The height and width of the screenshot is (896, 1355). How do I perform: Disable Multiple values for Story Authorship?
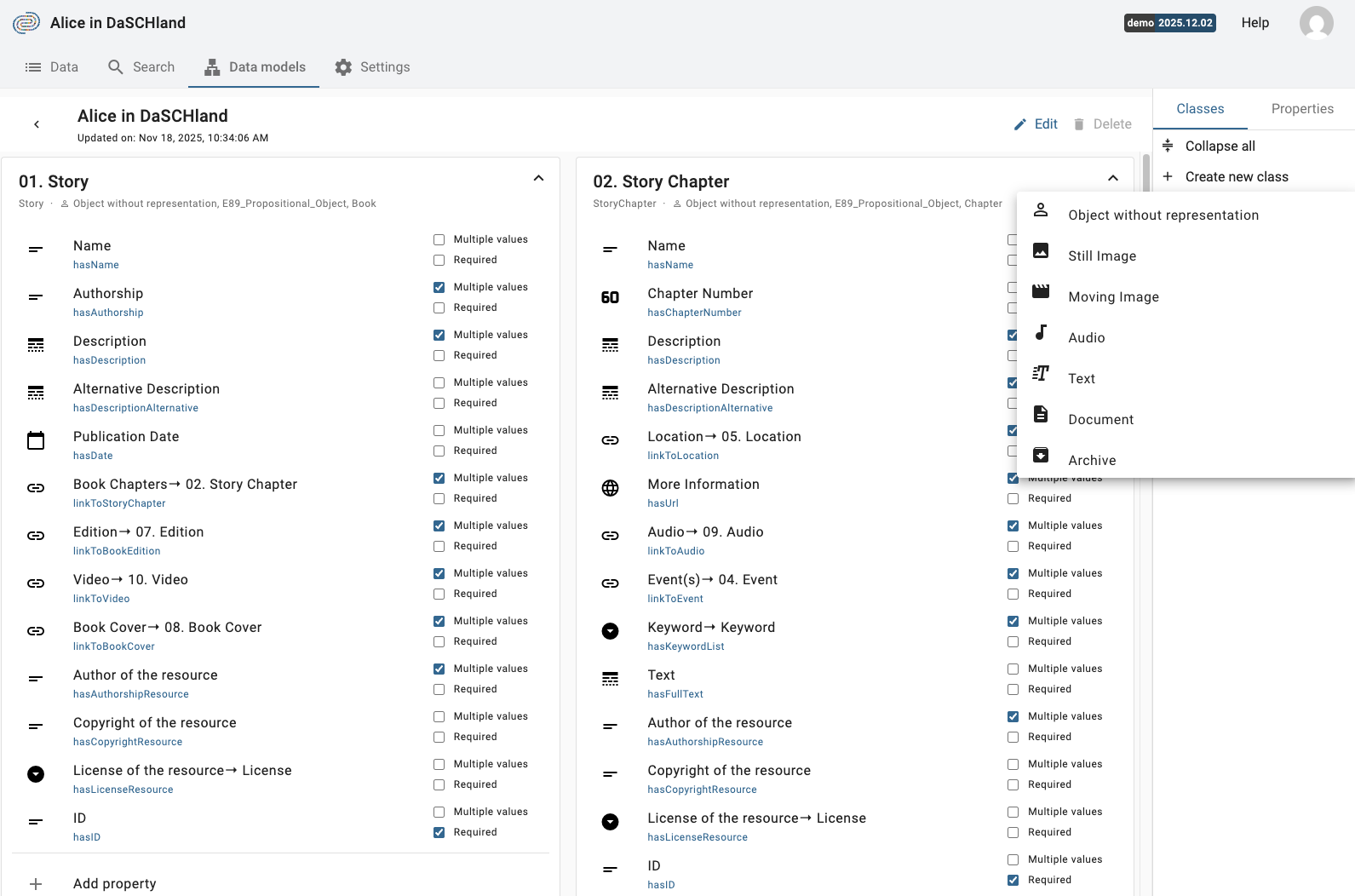[439, 287]
